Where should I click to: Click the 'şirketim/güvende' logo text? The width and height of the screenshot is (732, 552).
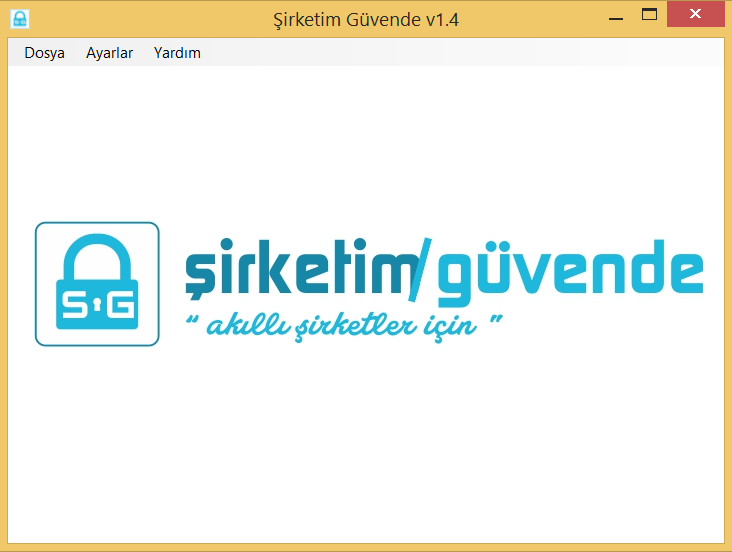pos(444,272)
